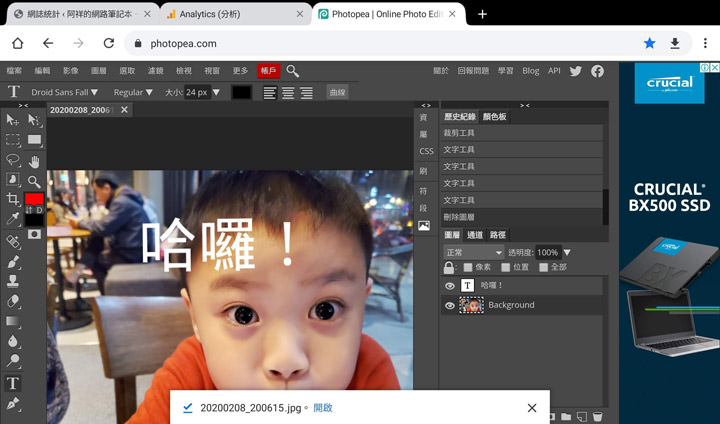This screenshot has height=424, width=720.
Task: Open font size arrow dropdown
Action: point(216,92)
